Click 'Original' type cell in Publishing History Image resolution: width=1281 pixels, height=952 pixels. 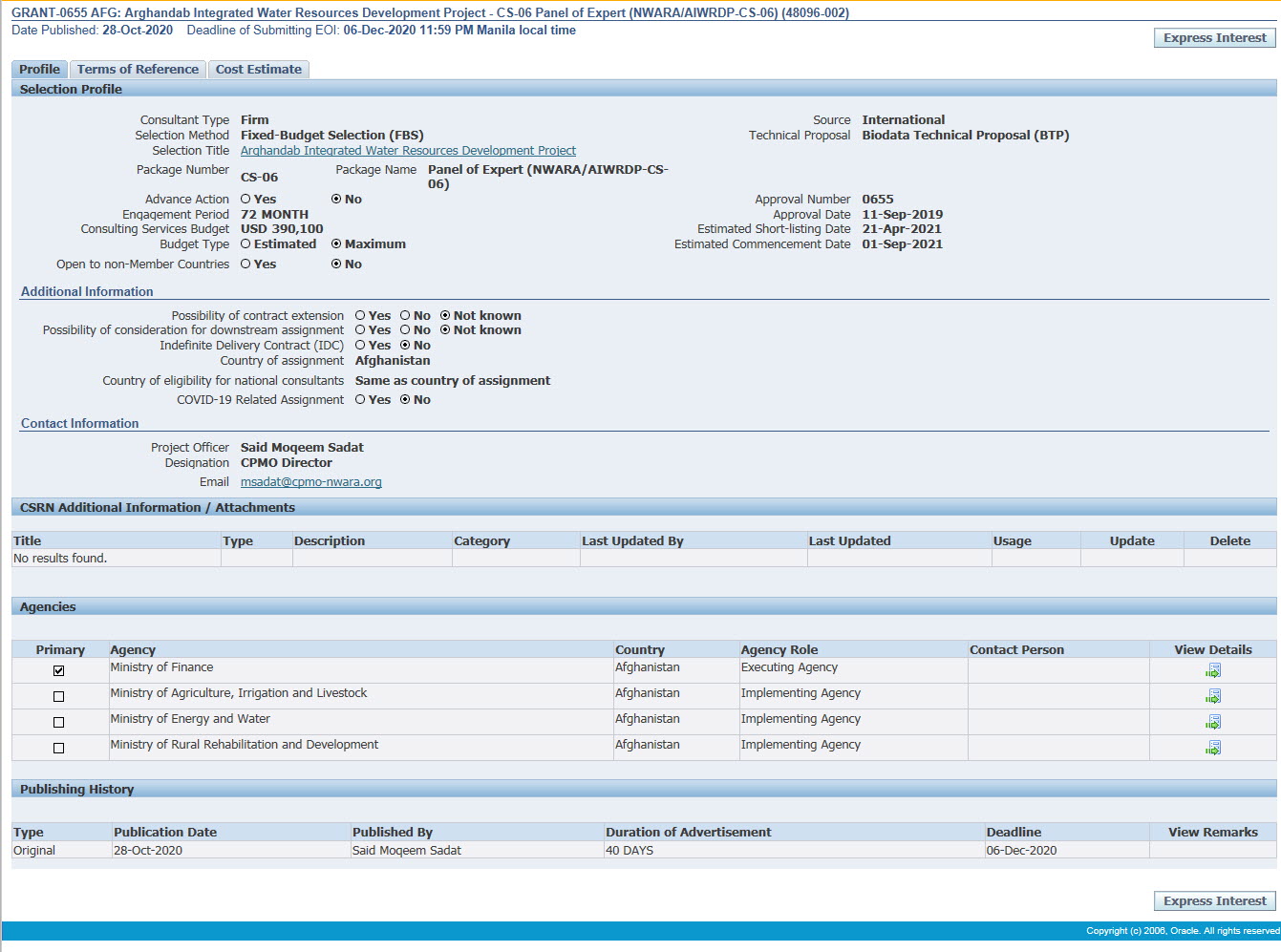coord(34,850)
